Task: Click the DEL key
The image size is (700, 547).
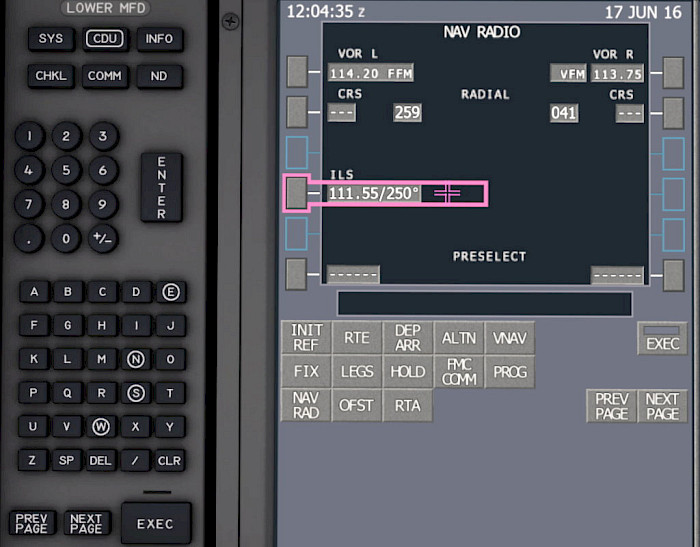Action: click(x=100, y=460)
